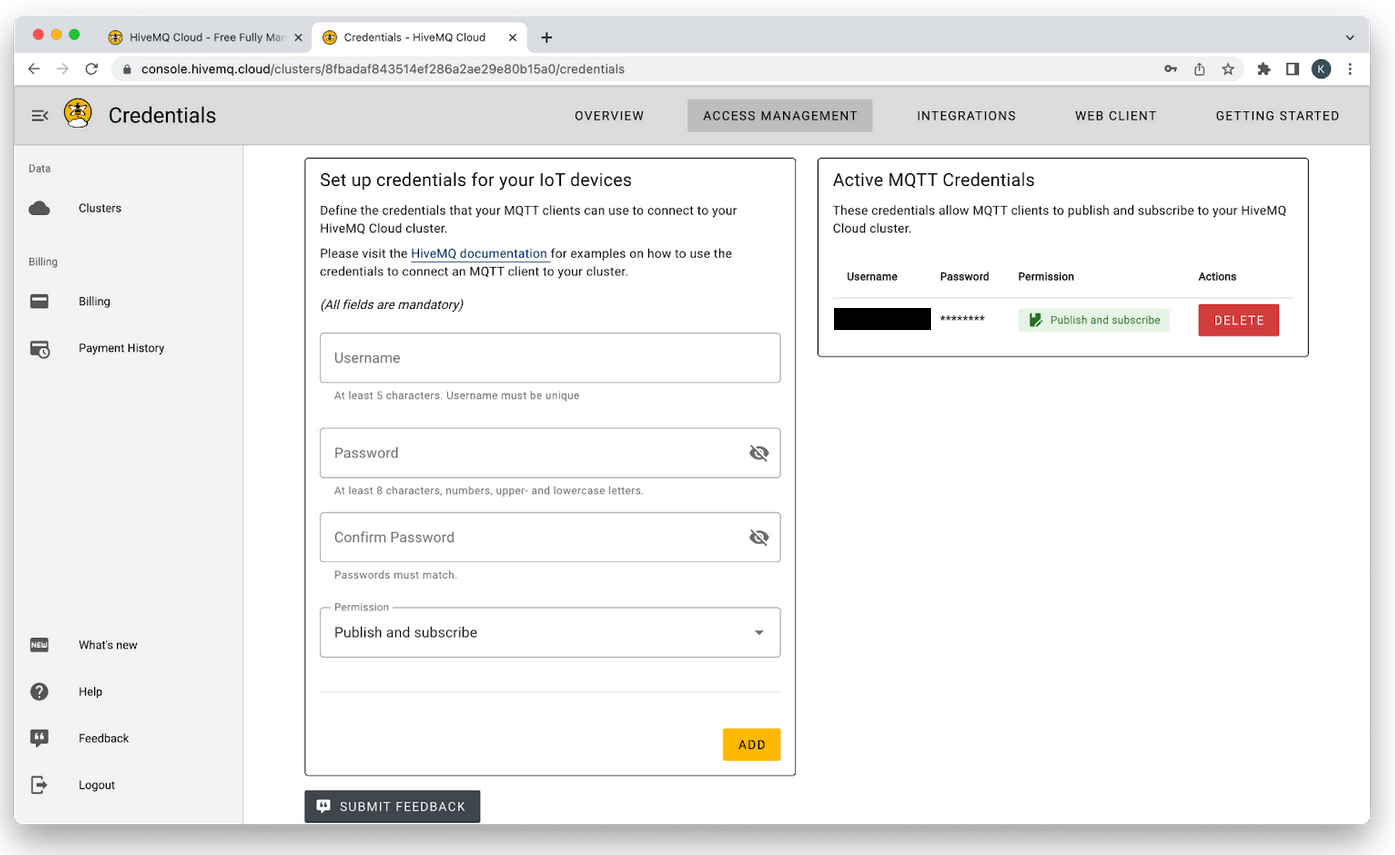Show the Password field contents
The image size is (1395, 855).
click(759, 452)
